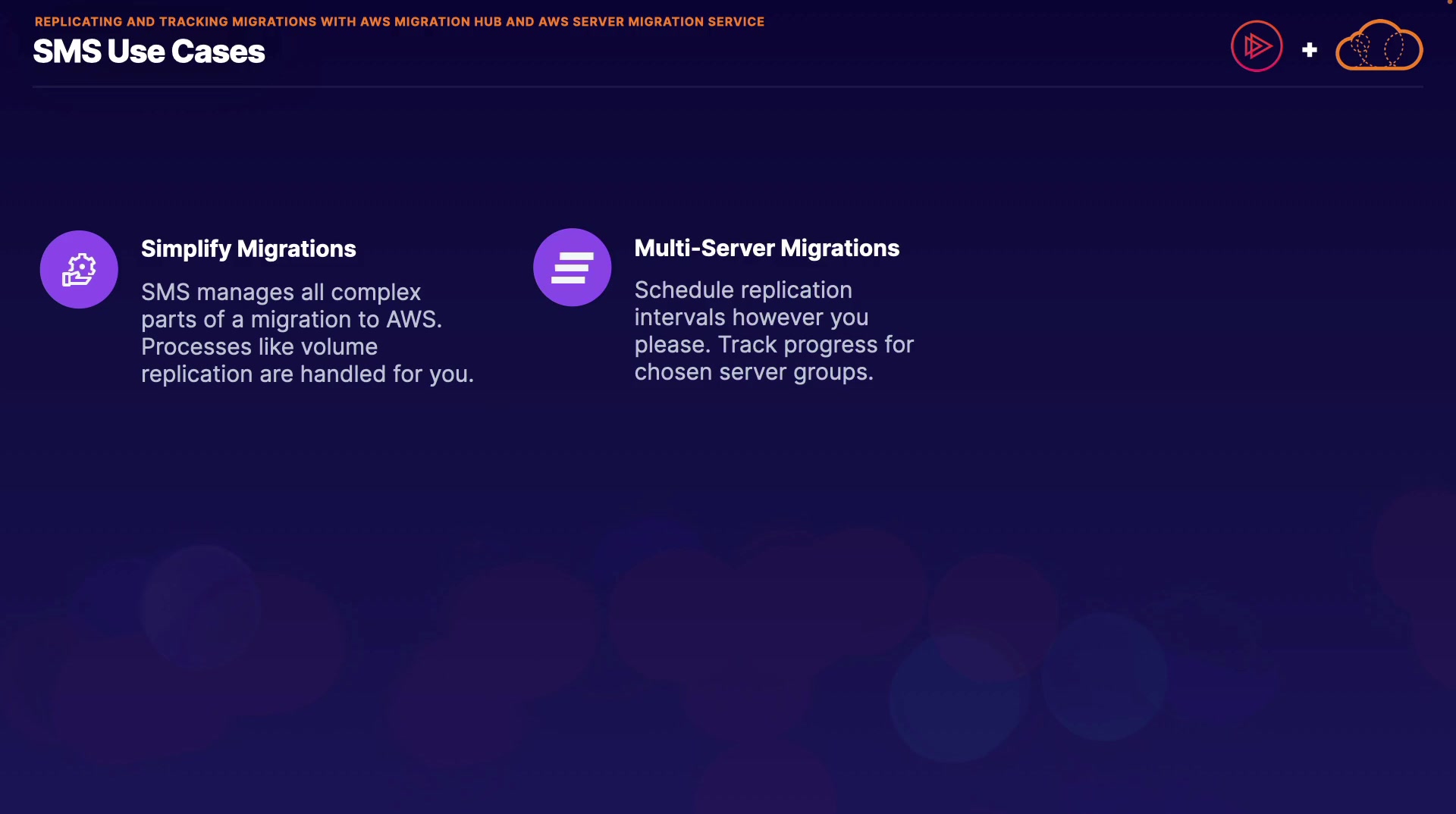Click the orange A Cloud Guru cloud logo

[x=1379, y=45]
